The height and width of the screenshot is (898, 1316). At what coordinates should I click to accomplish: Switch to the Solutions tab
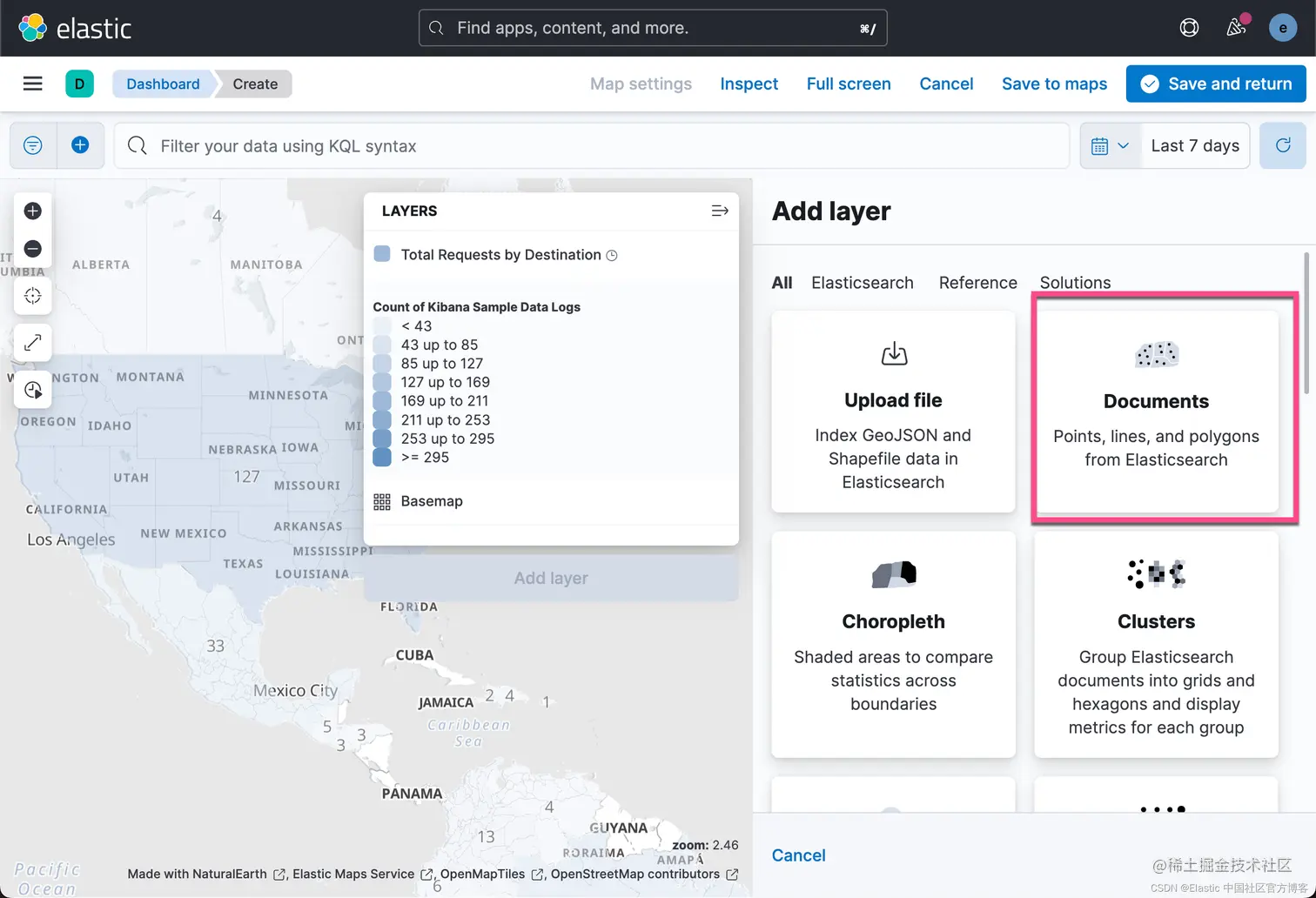(1075, 283)
